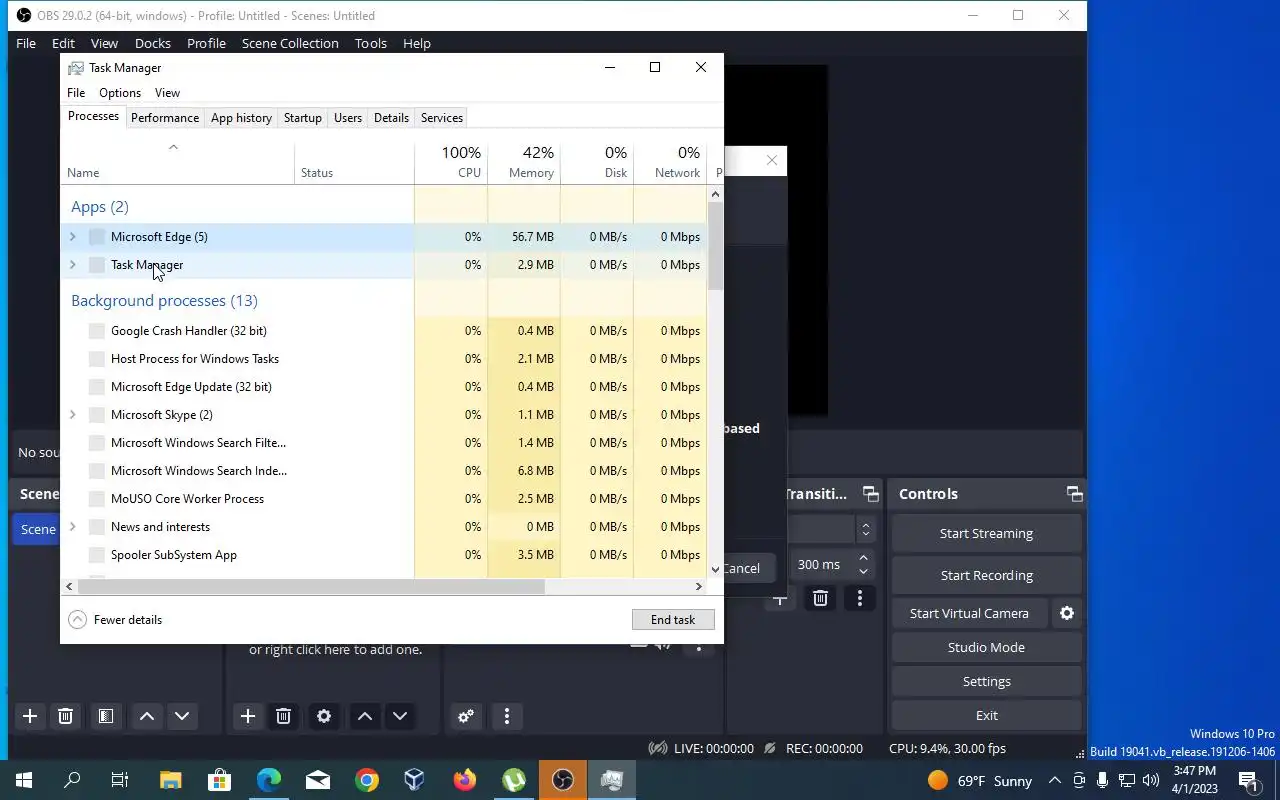
Task: Open Task Manager's Options menu
Action: 120,93
